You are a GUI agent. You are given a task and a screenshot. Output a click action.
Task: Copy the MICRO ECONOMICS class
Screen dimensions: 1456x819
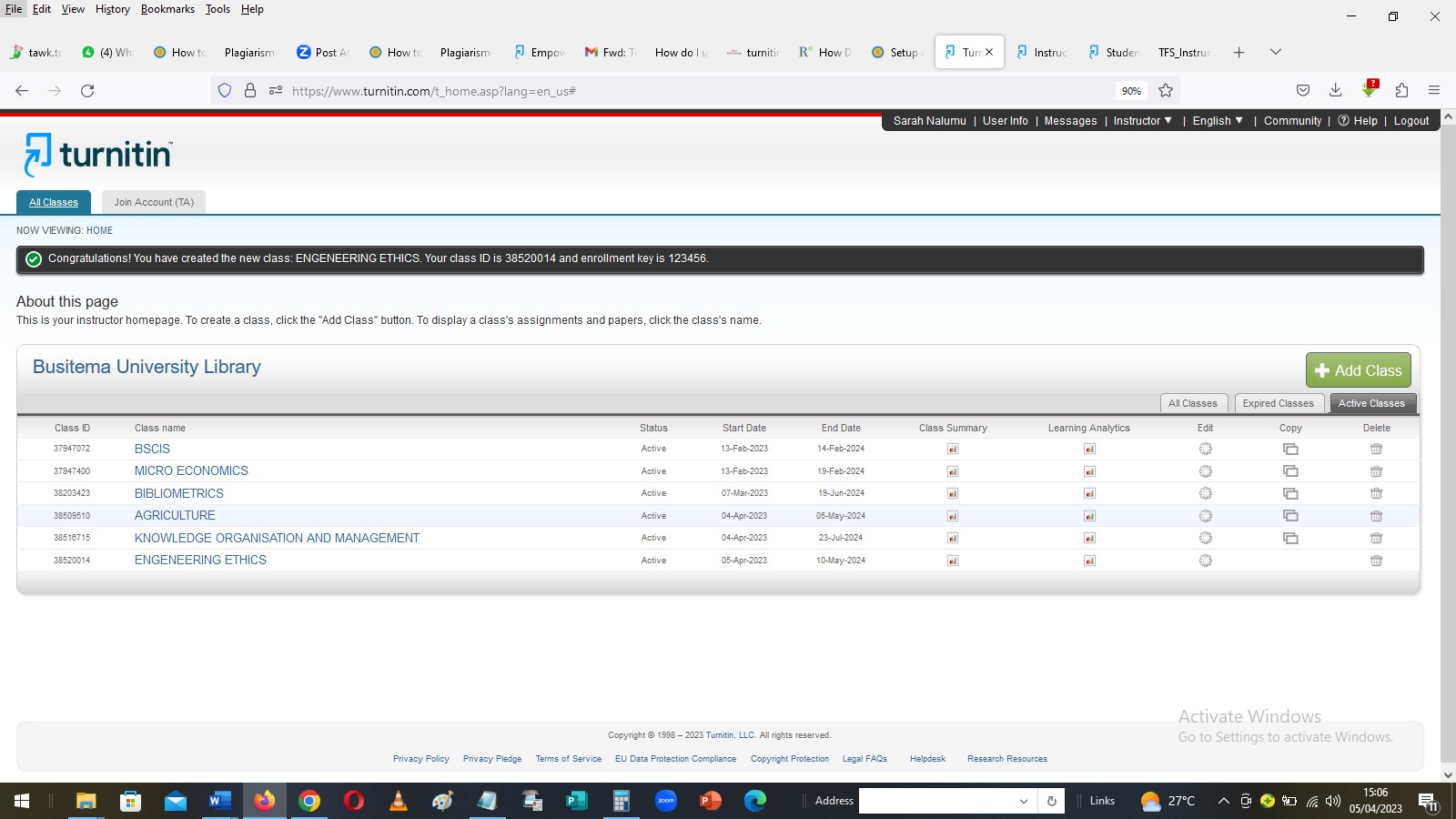[1290, 471]
